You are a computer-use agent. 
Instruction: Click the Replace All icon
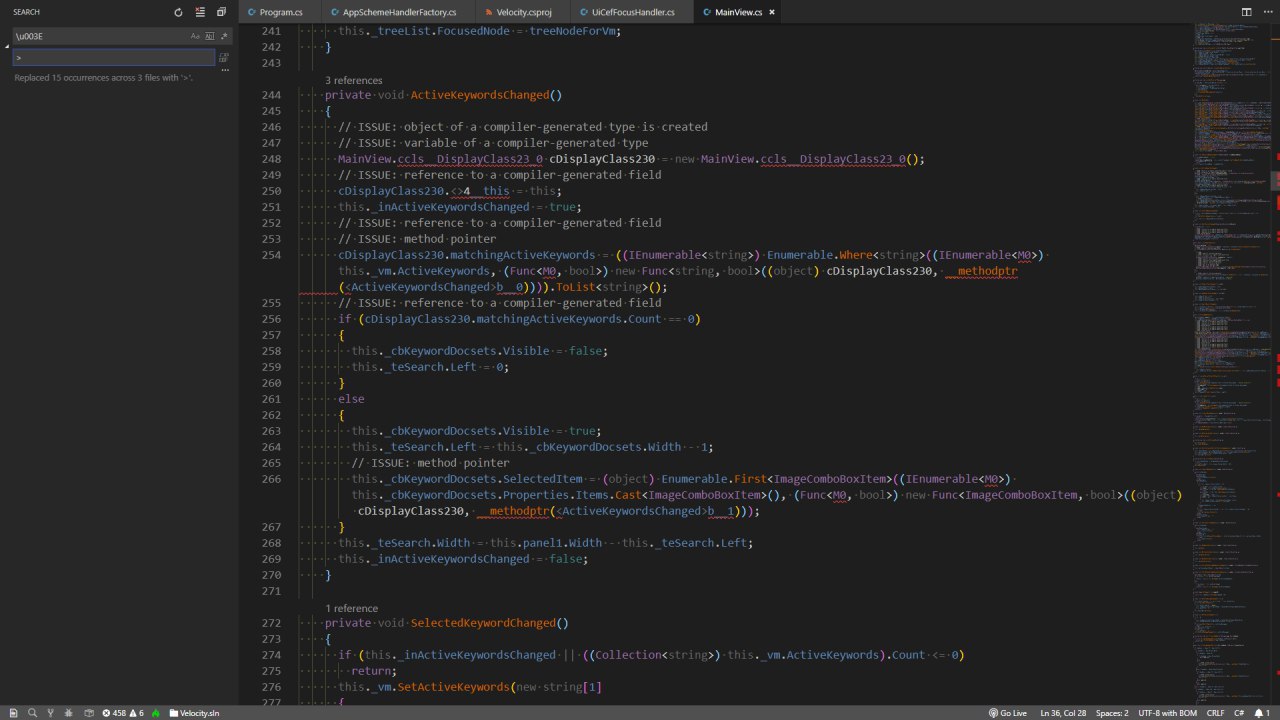[x=224, y=58]
